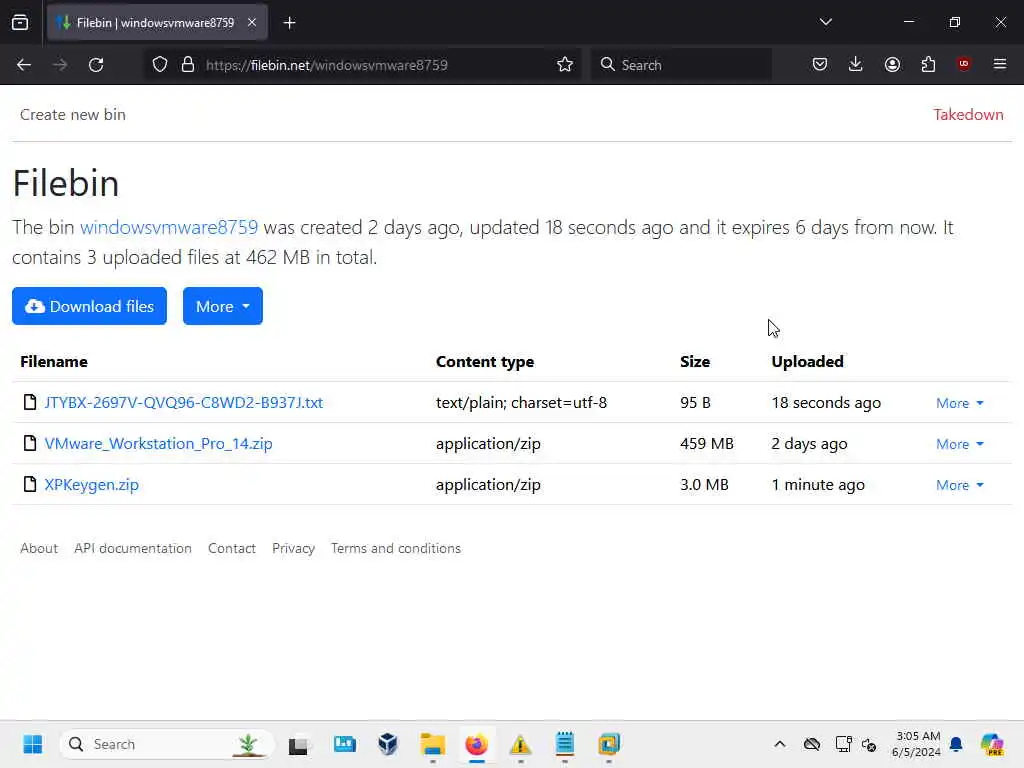Open Terms and conditions footer link

396,548
